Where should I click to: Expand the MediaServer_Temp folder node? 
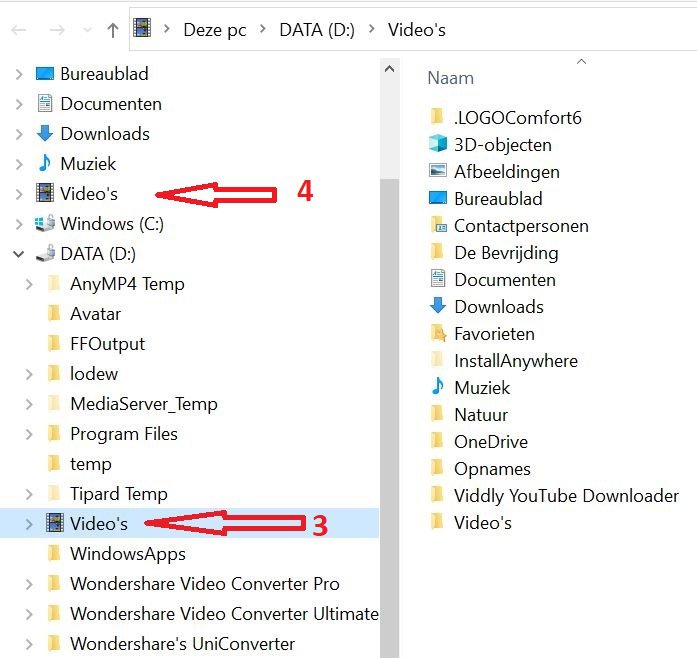(29, 404)
